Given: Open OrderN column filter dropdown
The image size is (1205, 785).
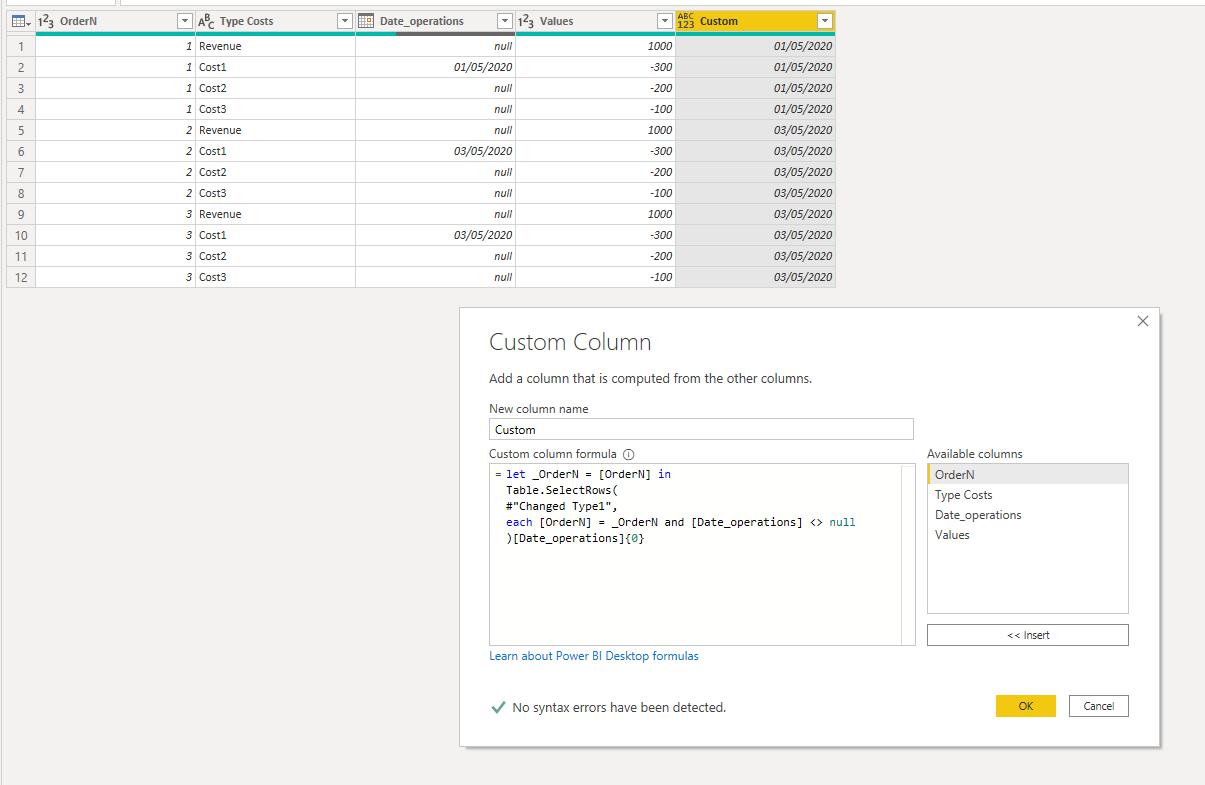Looking at the screenshot, I should coord(184,21).
